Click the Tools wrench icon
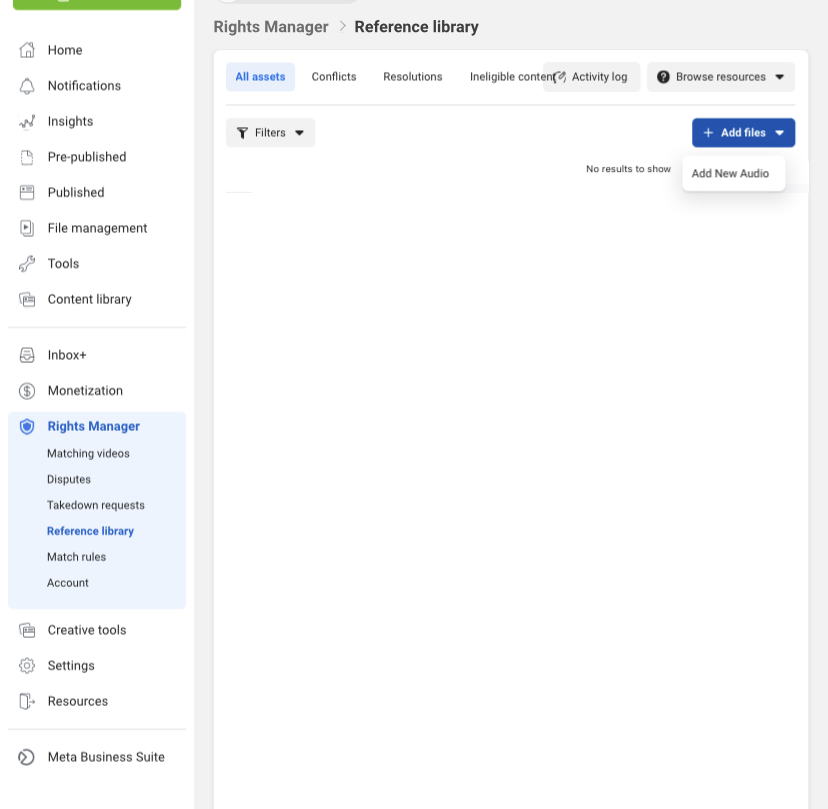Screen dimensions: 828x809 coord(27,264)
